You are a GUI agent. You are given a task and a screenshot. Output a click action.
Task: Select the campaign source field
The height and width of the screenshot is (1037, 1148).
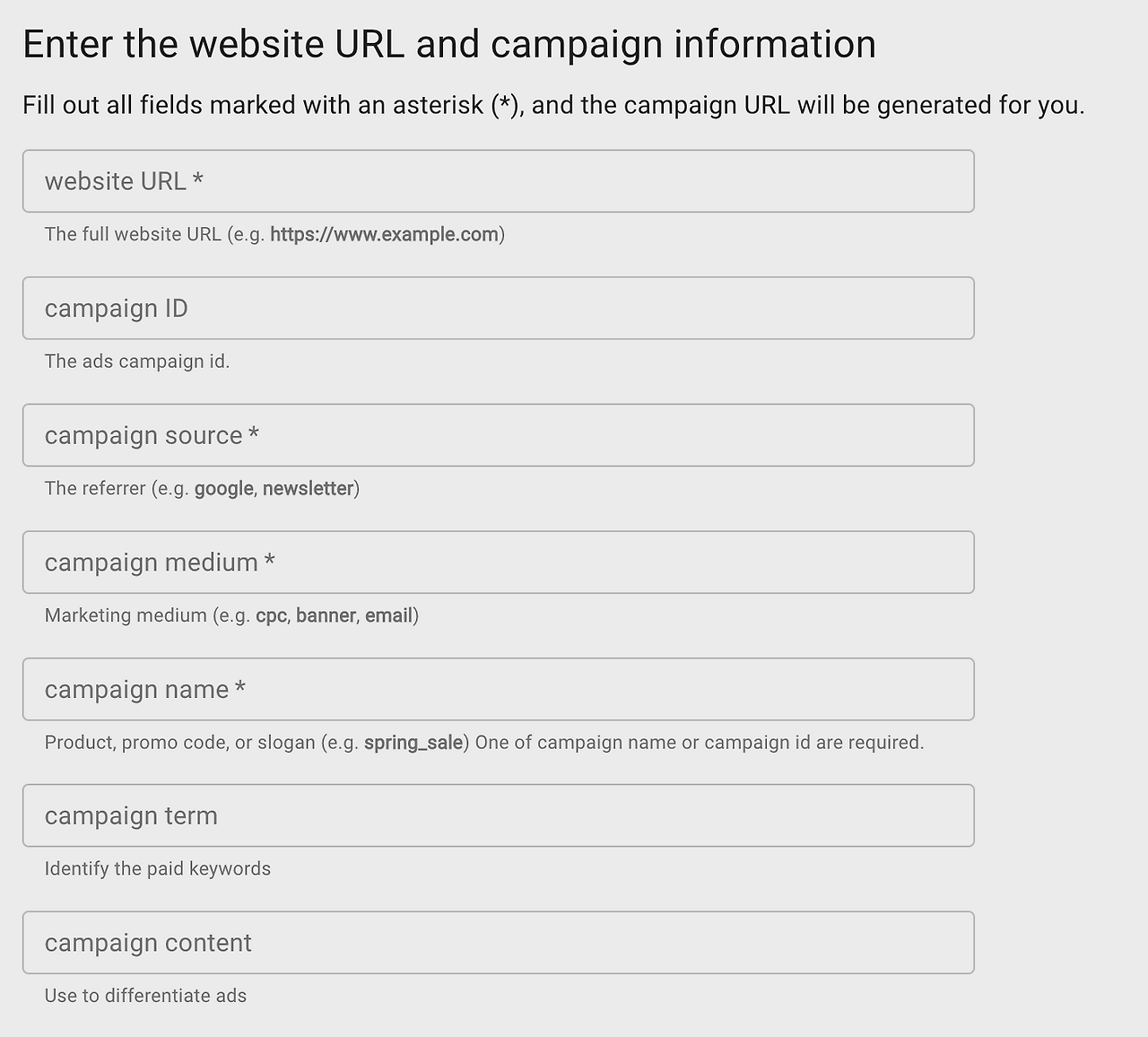498,435
